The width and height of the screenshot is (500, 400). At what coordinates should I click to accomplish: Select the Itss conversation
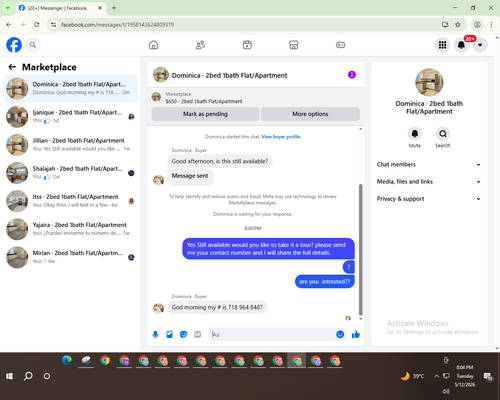(x=70, y=201)
